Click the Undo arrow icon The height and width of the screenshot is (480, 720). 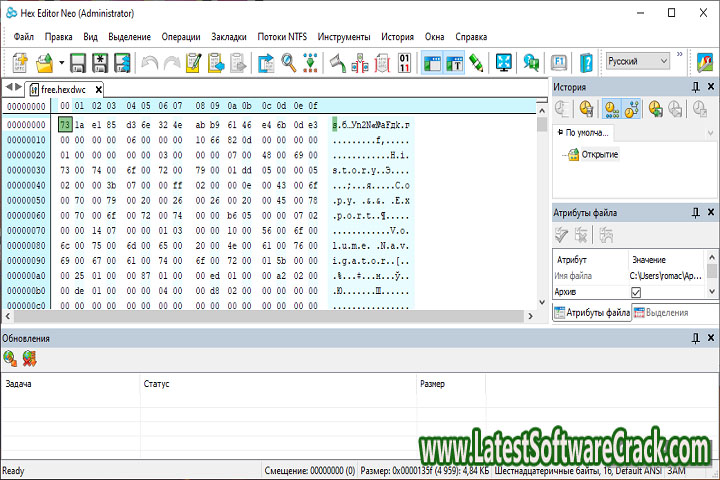pos(150,63)
